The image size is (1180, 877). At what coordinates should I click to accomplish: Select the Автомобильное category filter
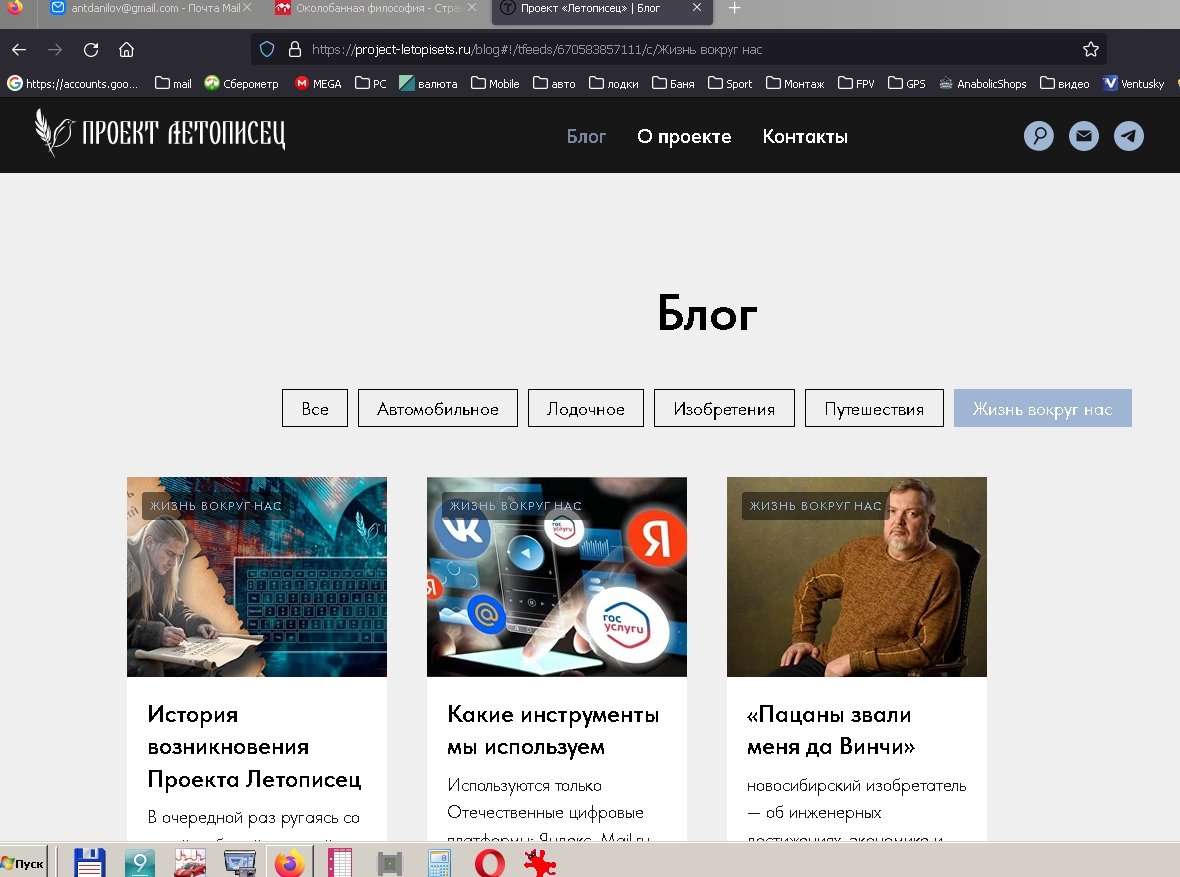(x=437, y=409)
